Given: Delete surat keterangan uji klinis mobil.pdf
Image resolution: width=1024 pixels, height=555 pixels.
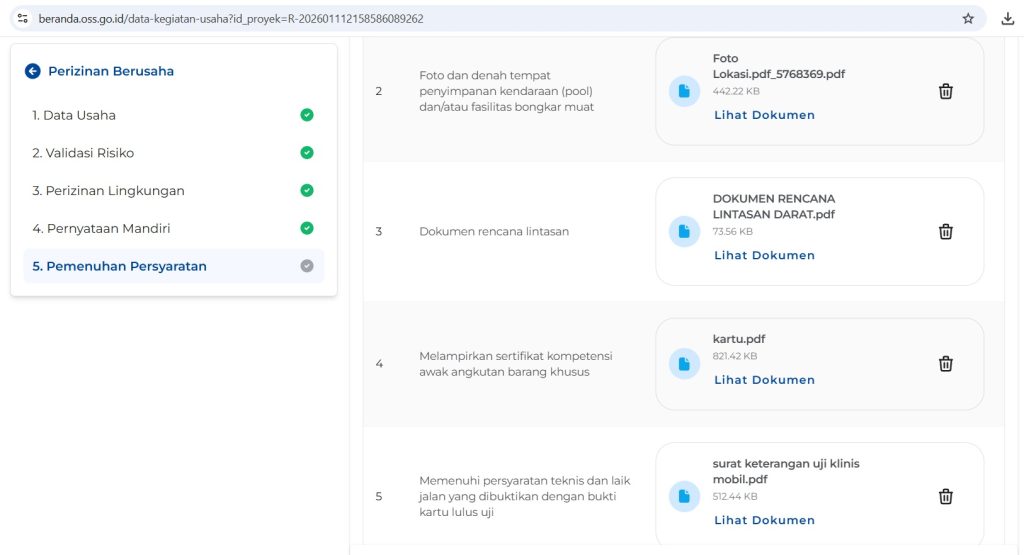Looking at the screenshot, I should pyautogui.click(x=945, y=496).
